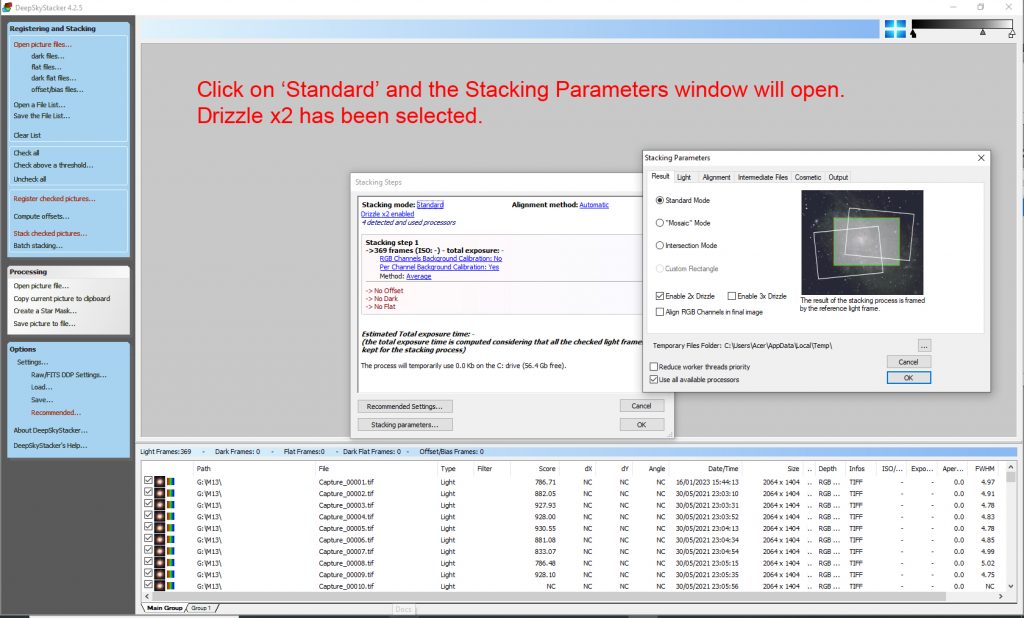The height and width of the screenshot is (618, 1024).
Task: Click star thumbnail icon for Capture_00001.tif
Action: coord(159,482)
